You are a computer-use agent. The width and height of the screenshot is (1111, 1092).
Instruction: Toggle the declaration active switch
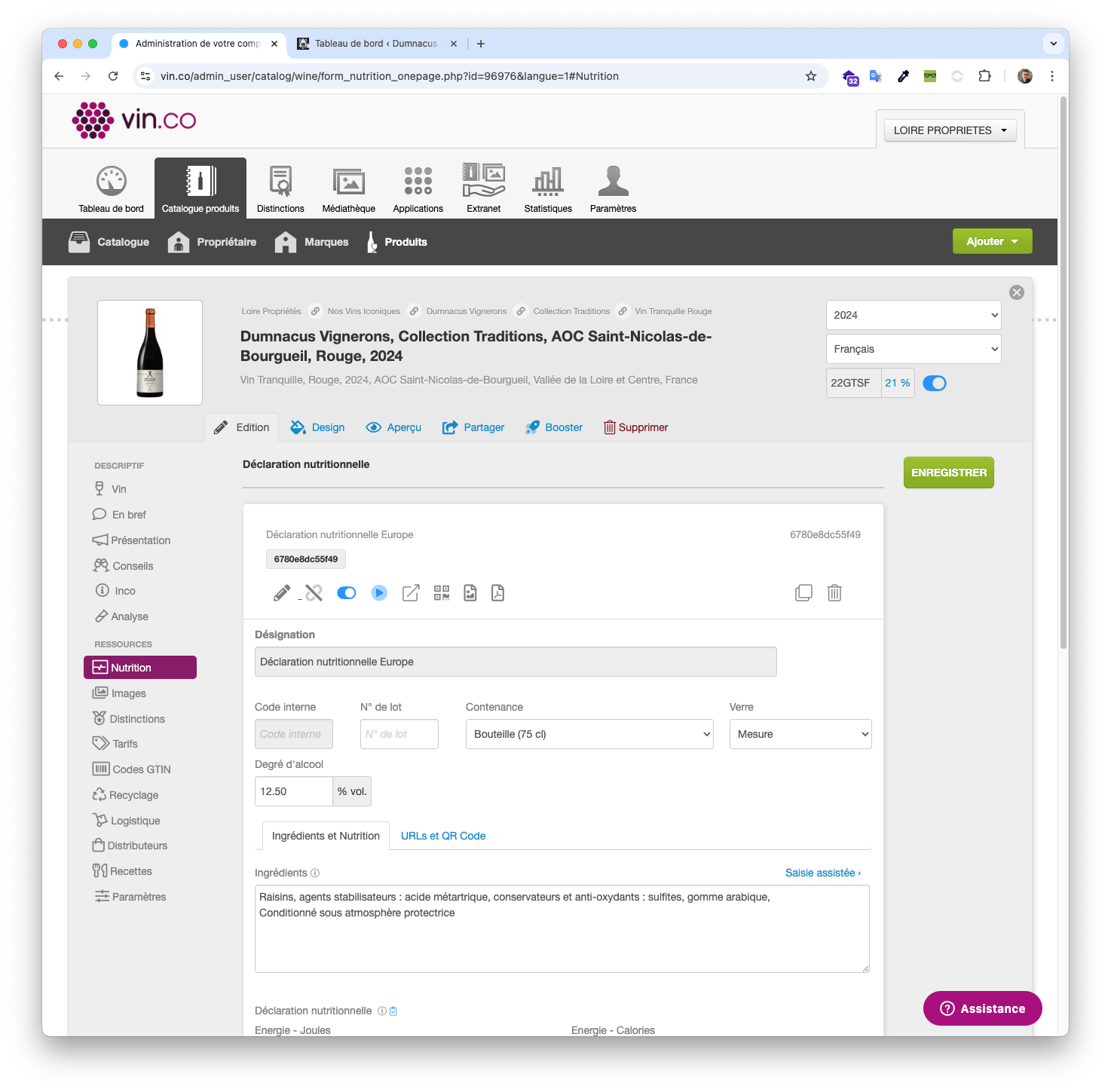click(347, 593)
